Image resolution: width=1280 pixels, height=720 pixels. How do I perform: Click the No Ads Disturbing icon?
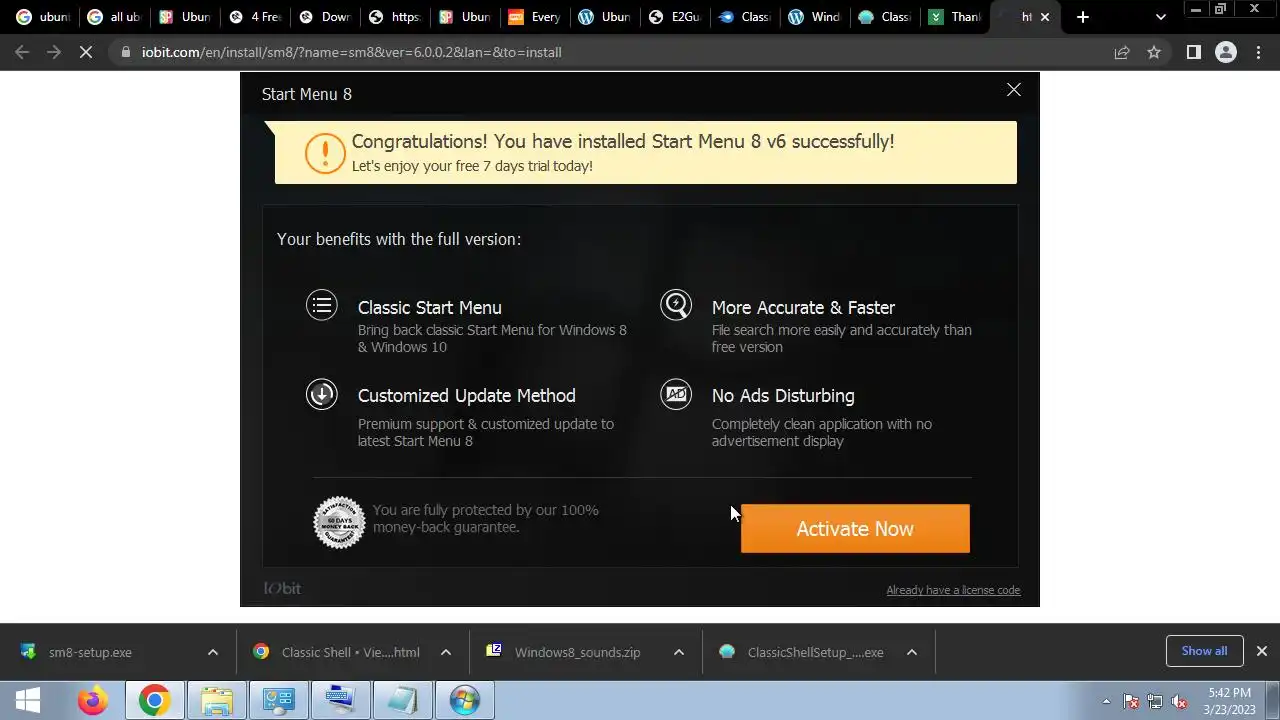[x=676, y=394]
